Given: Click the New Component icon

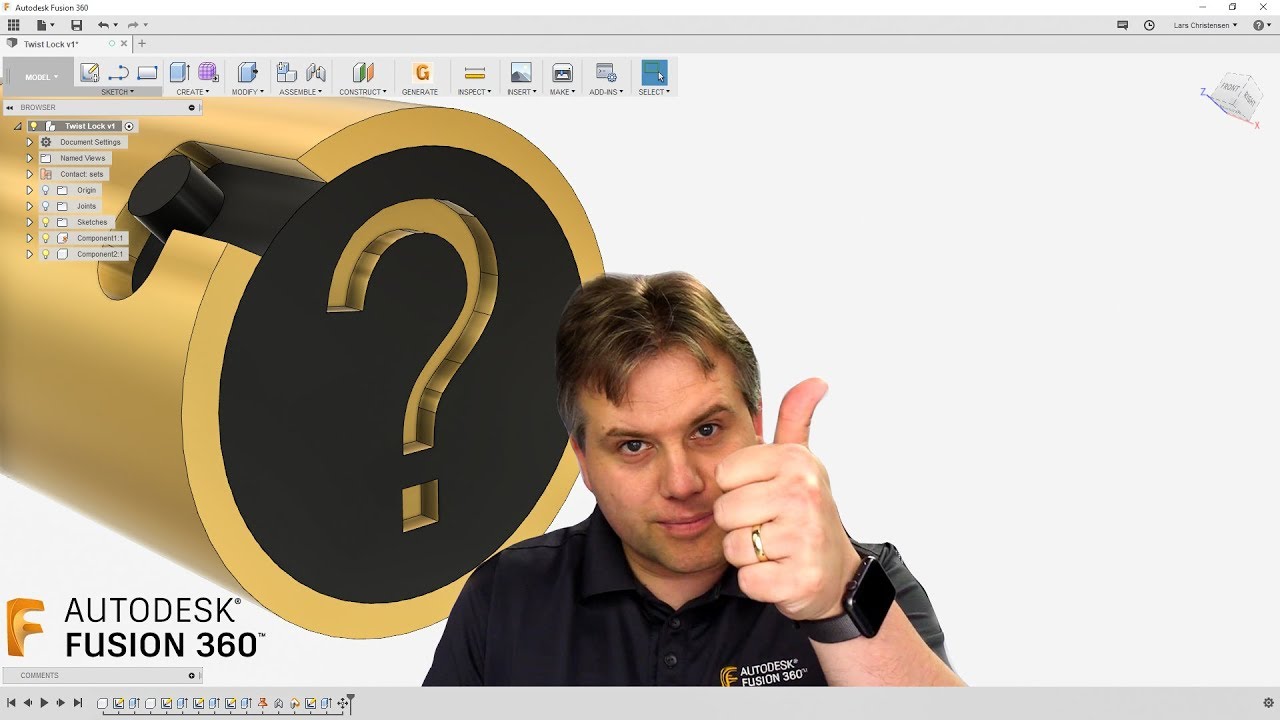Looking at the screenshot, I should (x=286, y=72).
